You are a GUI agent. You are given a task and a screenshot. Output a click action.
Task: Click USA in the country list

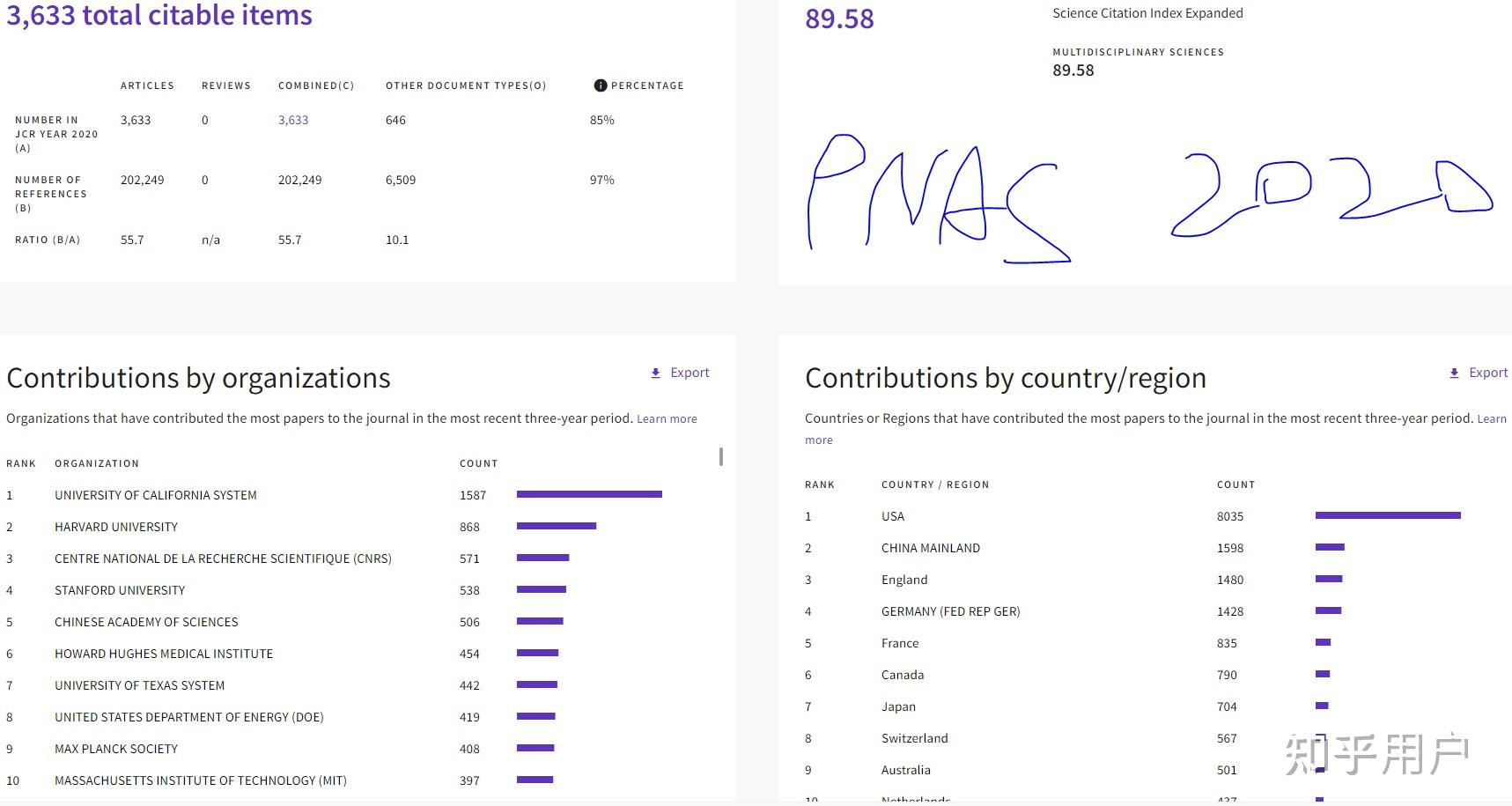893,516
